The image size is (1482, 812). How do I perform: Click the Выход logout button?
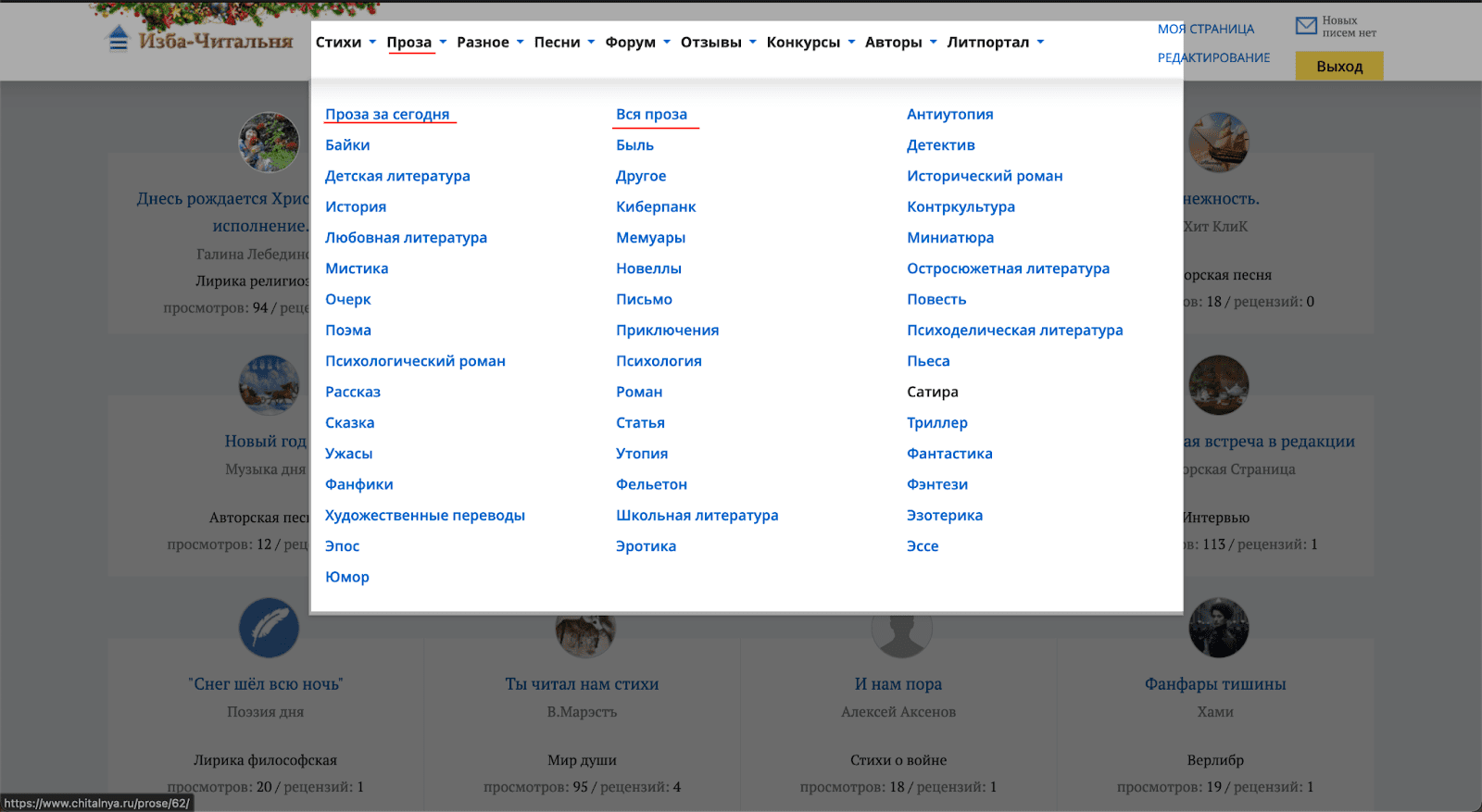tap(1339, 66)
